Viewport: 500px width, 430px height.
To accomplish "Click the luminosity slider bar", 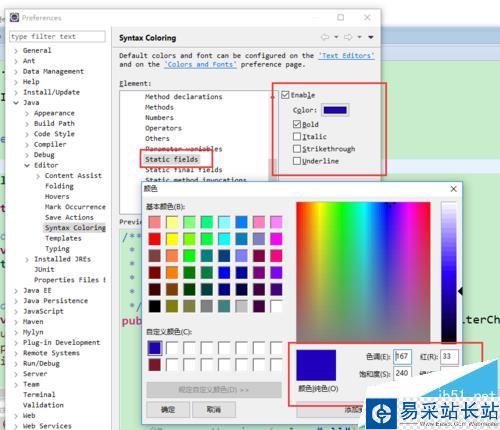I will pyautogui.click(x=449, y=272).
